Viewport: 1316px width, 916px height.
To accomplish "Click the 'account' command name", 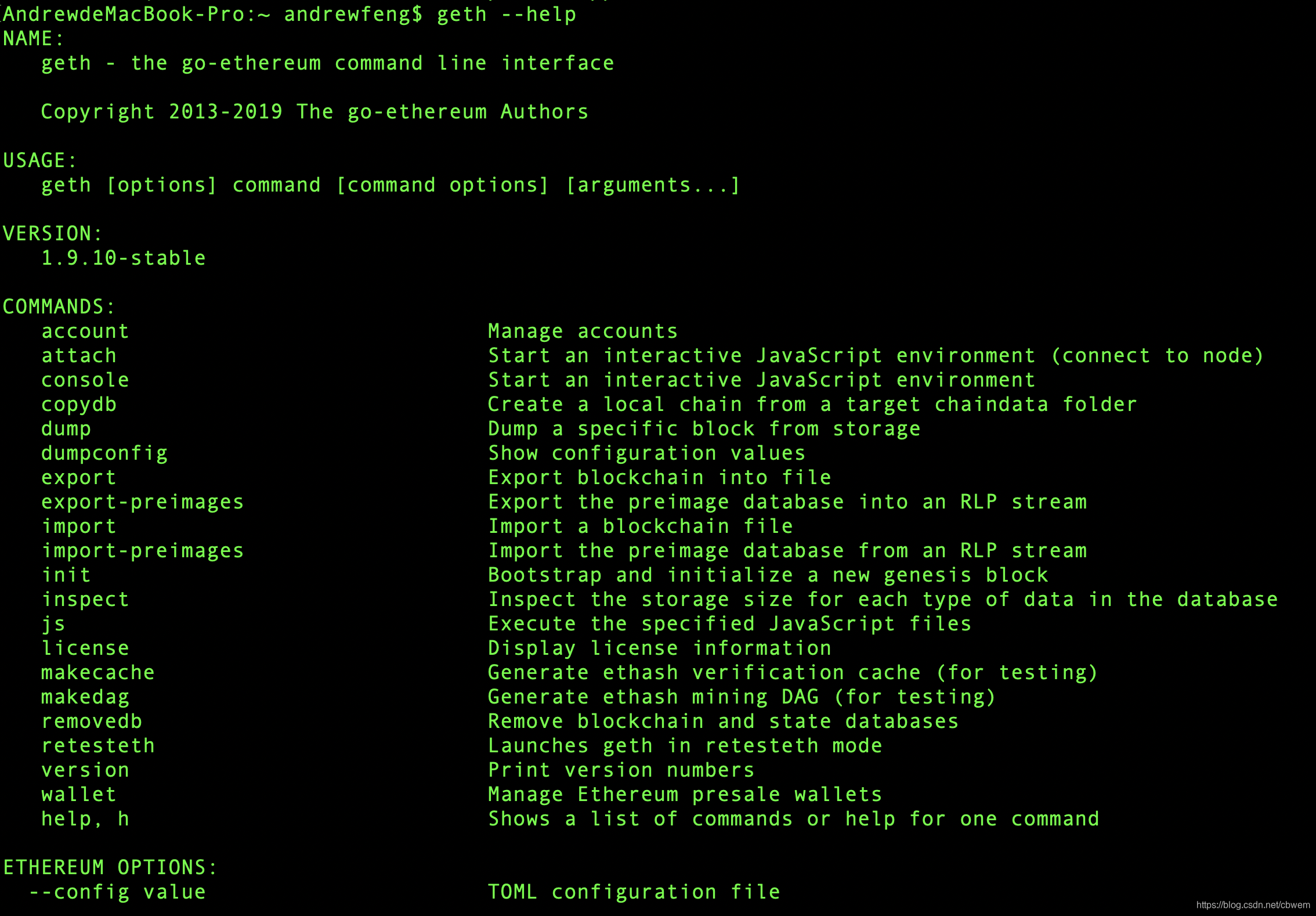I will [85, 331].
